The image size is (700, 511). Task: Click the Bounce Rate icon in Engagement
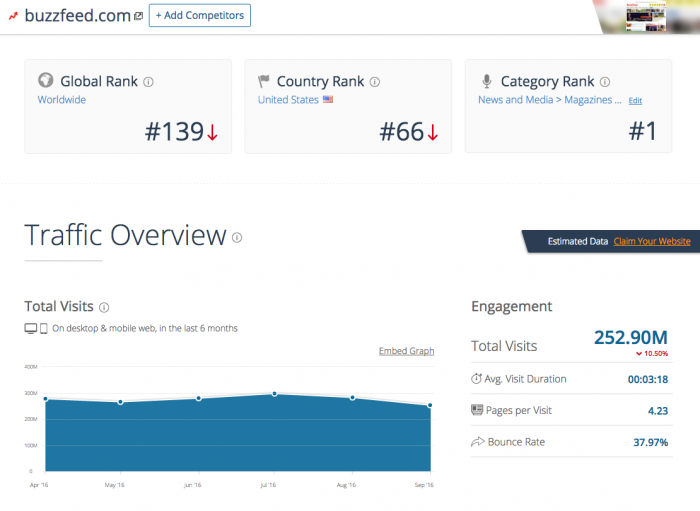pos(477,442)
